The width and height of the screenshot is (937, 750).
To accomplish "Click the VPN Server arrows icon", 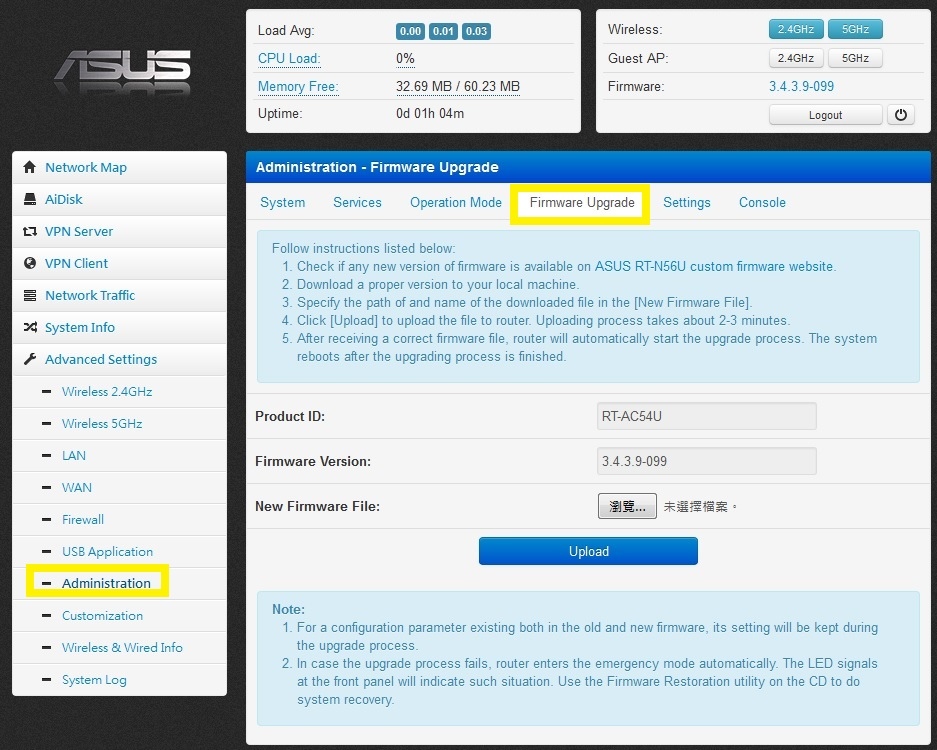I will pyautogui.click(x=29, y=231).
